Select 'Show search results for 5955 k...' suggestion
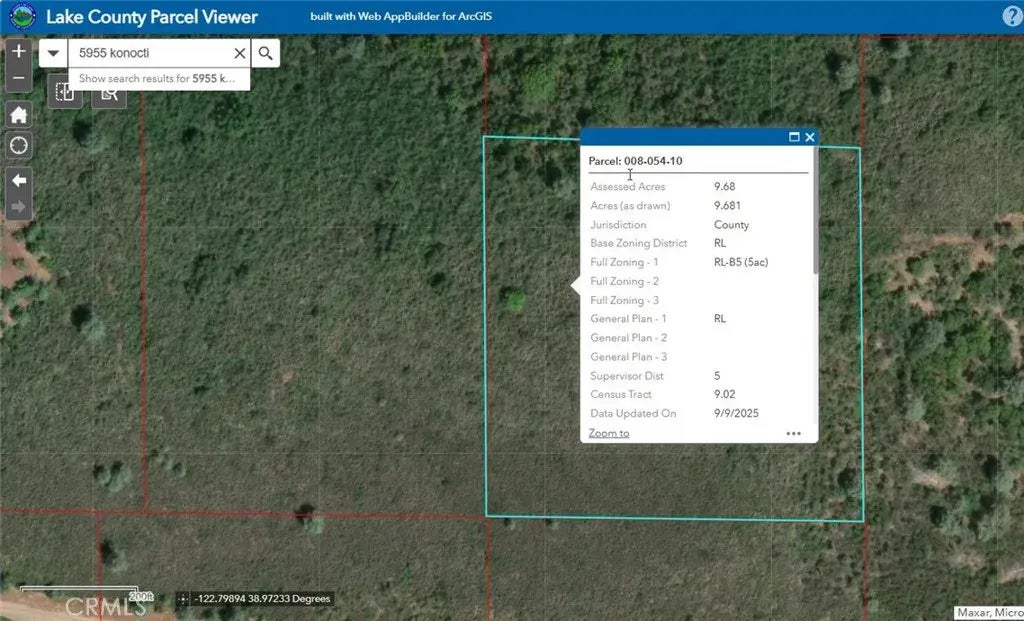 click(x=158, y=78)
